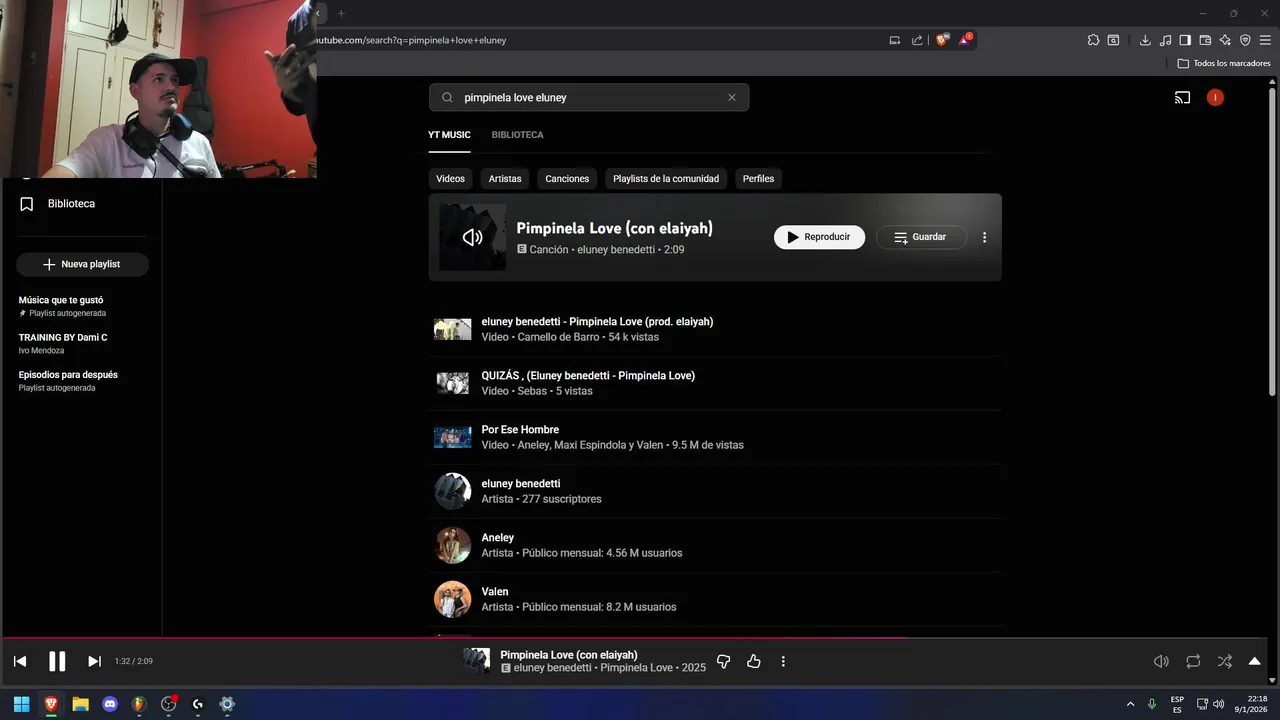Open the Windows Start menu
Screen dimensions: 1280x720
pyautogui.click(x=21, y=704)
